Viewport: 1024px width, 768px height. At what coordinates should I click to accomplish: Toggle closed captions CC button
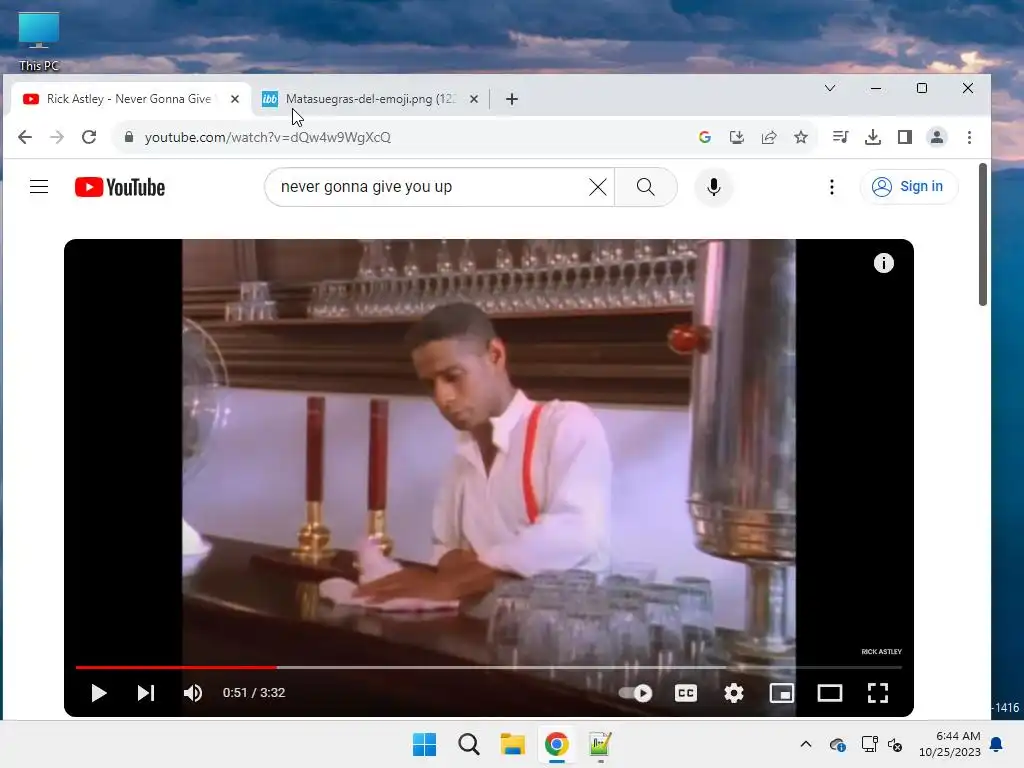(686, 693)
